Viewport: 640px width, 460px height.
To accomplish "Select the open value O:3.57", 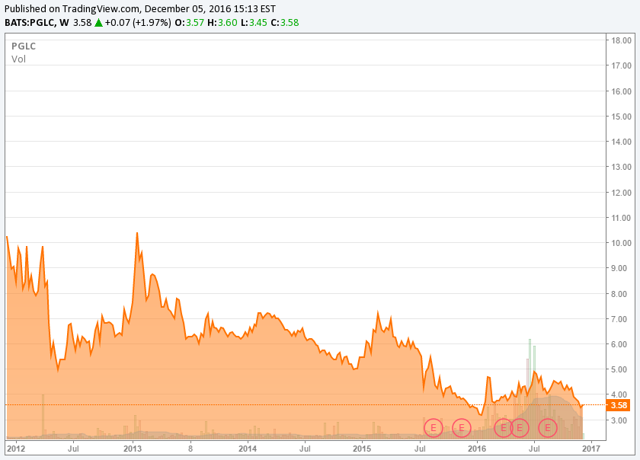I will (x=189, y=22).
